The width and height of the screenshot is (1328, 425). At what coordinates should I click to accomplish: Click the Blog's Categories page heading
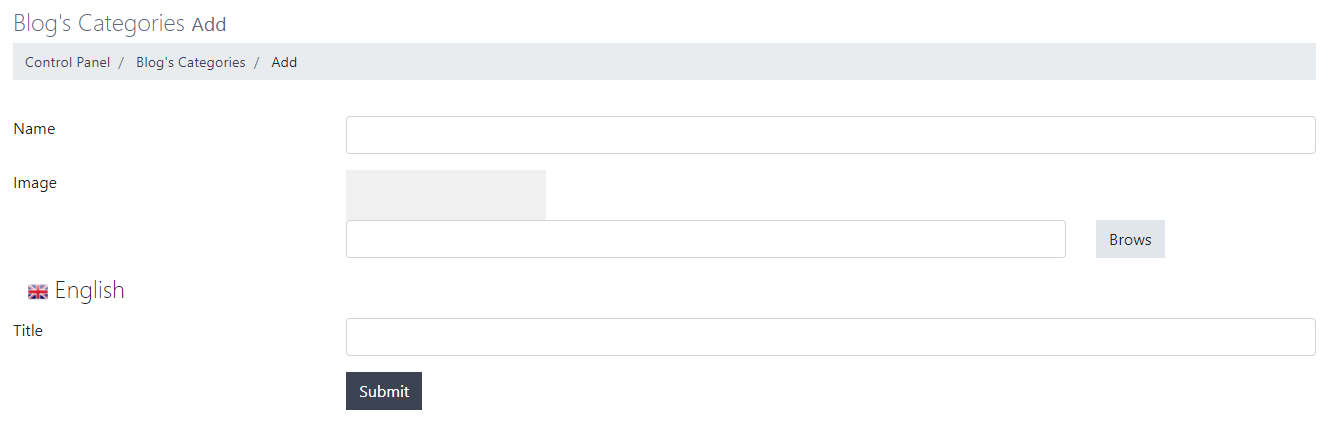coord(99,23)
